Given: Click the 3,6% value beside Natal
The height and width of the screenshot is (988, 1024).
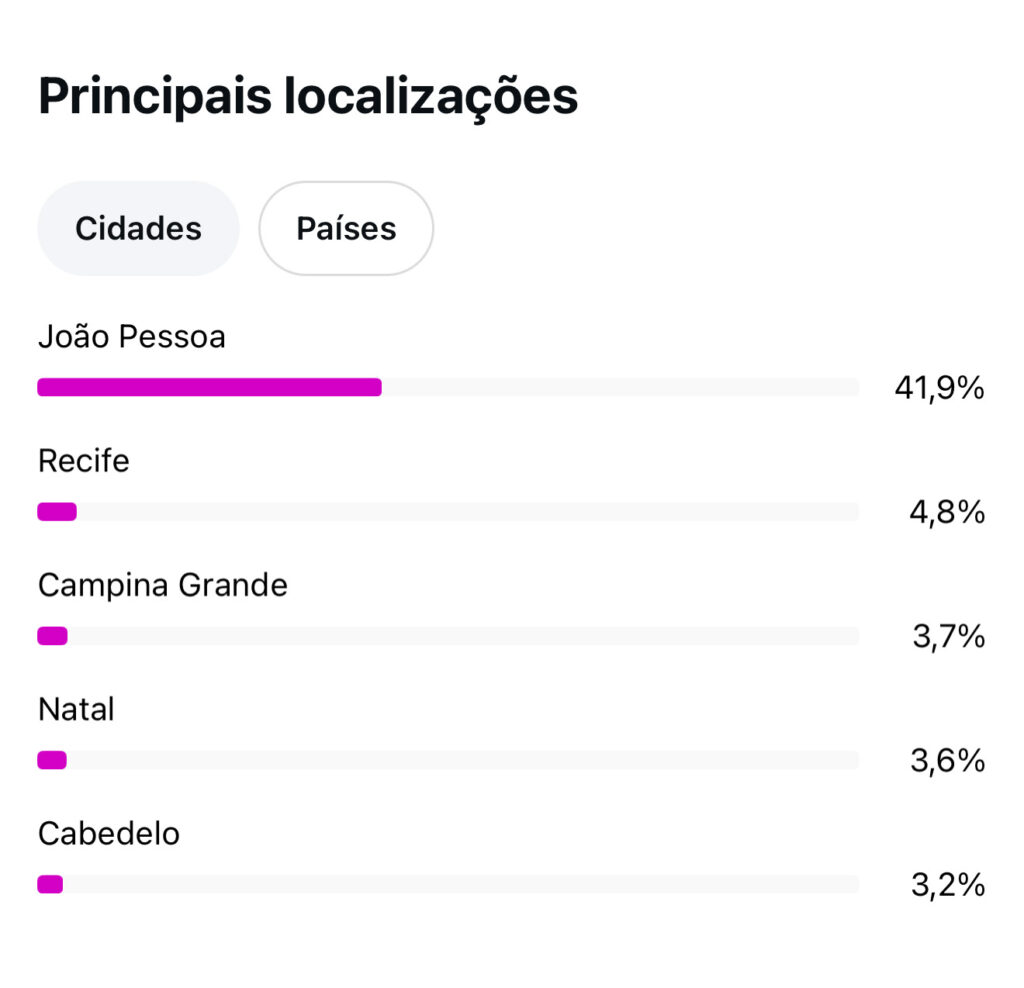Looking at the screenshot, I should tap(947, 760).
